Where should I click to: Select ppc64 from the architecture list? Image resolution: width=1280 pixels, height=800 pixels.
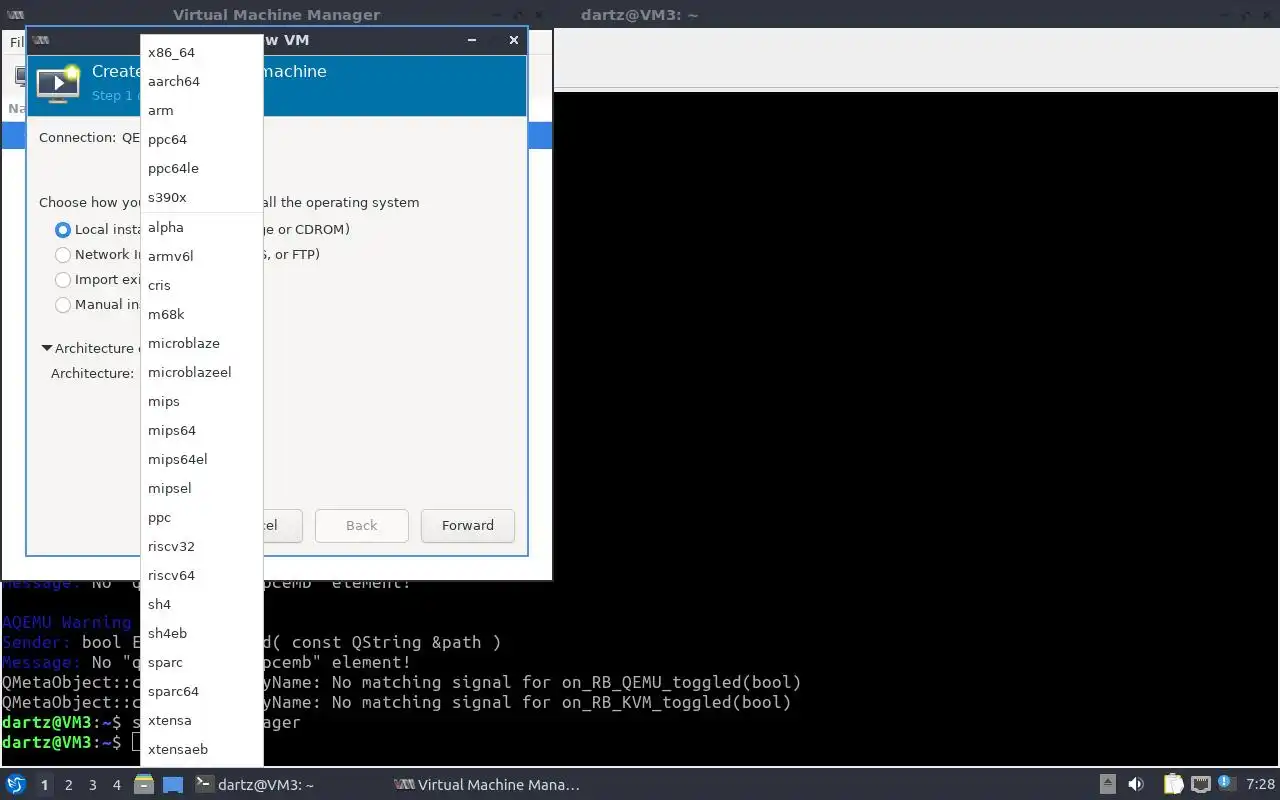click(x=202, y=139)
